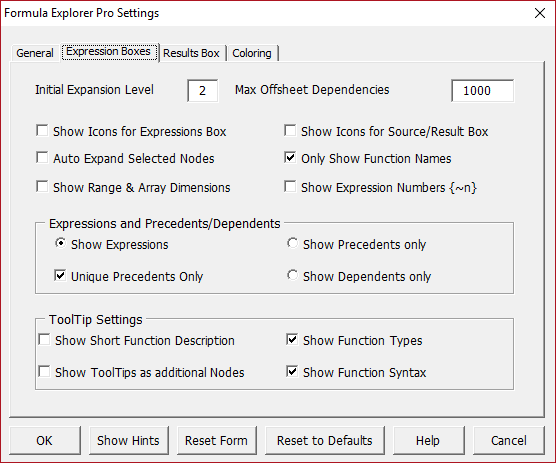Open Help for the settings dialog
The image size is (556, 463).
point(428,441)
